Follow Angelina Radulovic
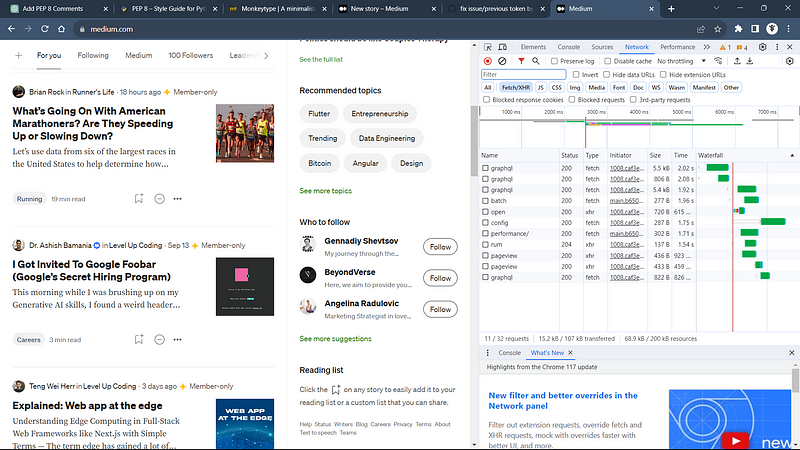 coord(440,309)
